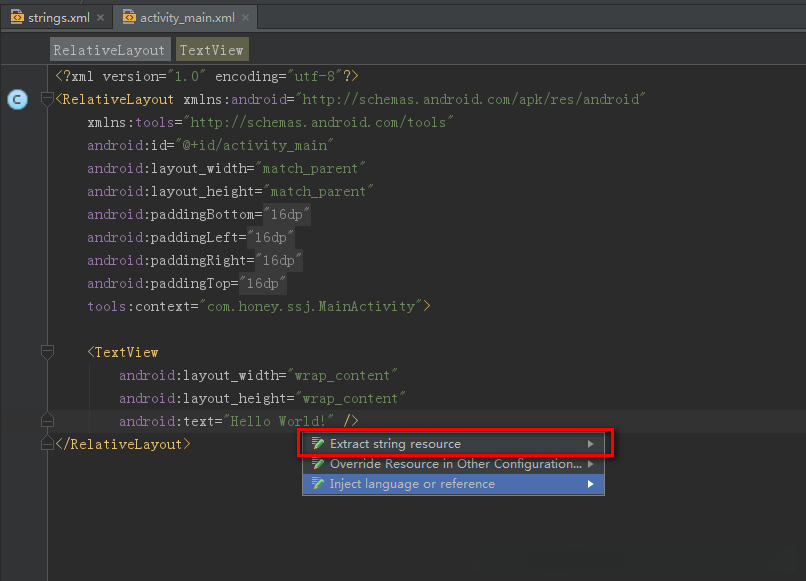Screen dimensions: 806x581
Task: Select the RelativeLayout breadcrumb
Action: (x=109, y=50)
